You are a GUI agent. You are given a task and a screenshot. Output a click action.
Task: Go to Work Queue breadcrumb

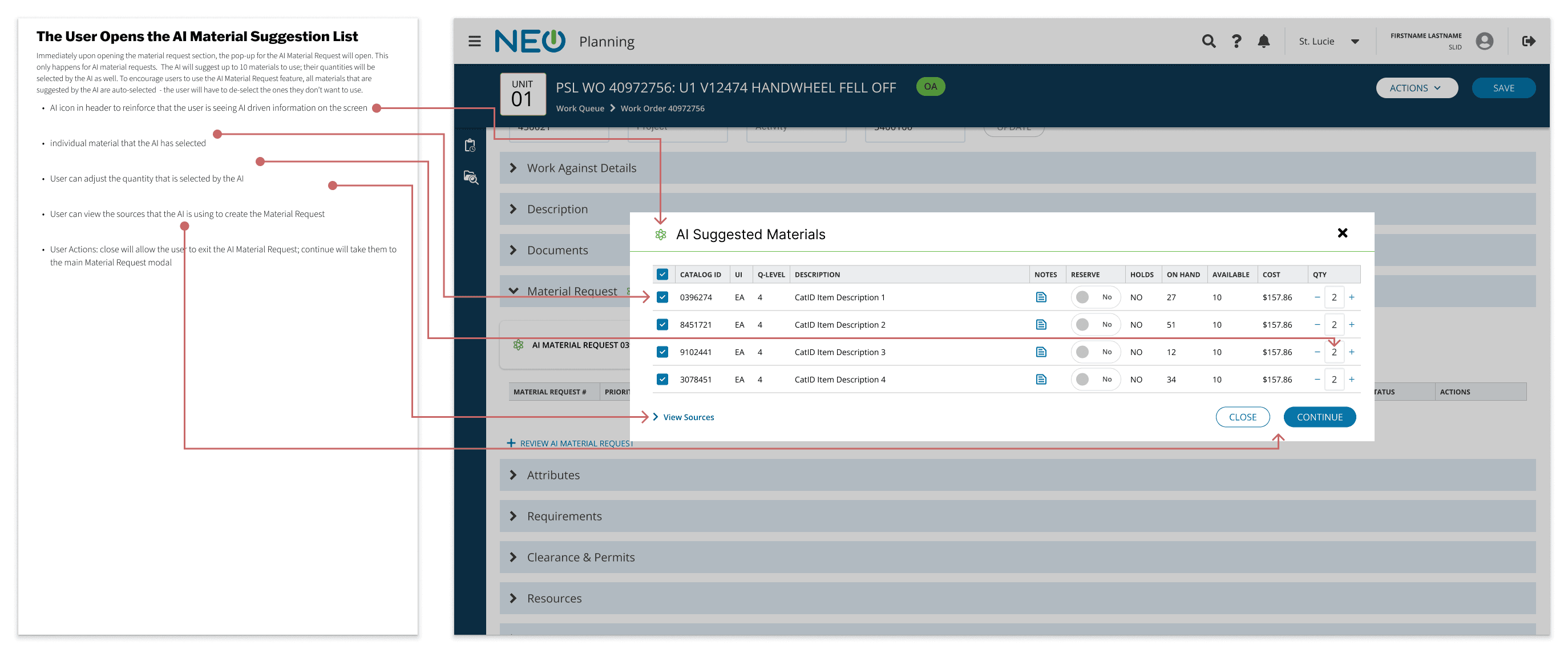point(580,108)
